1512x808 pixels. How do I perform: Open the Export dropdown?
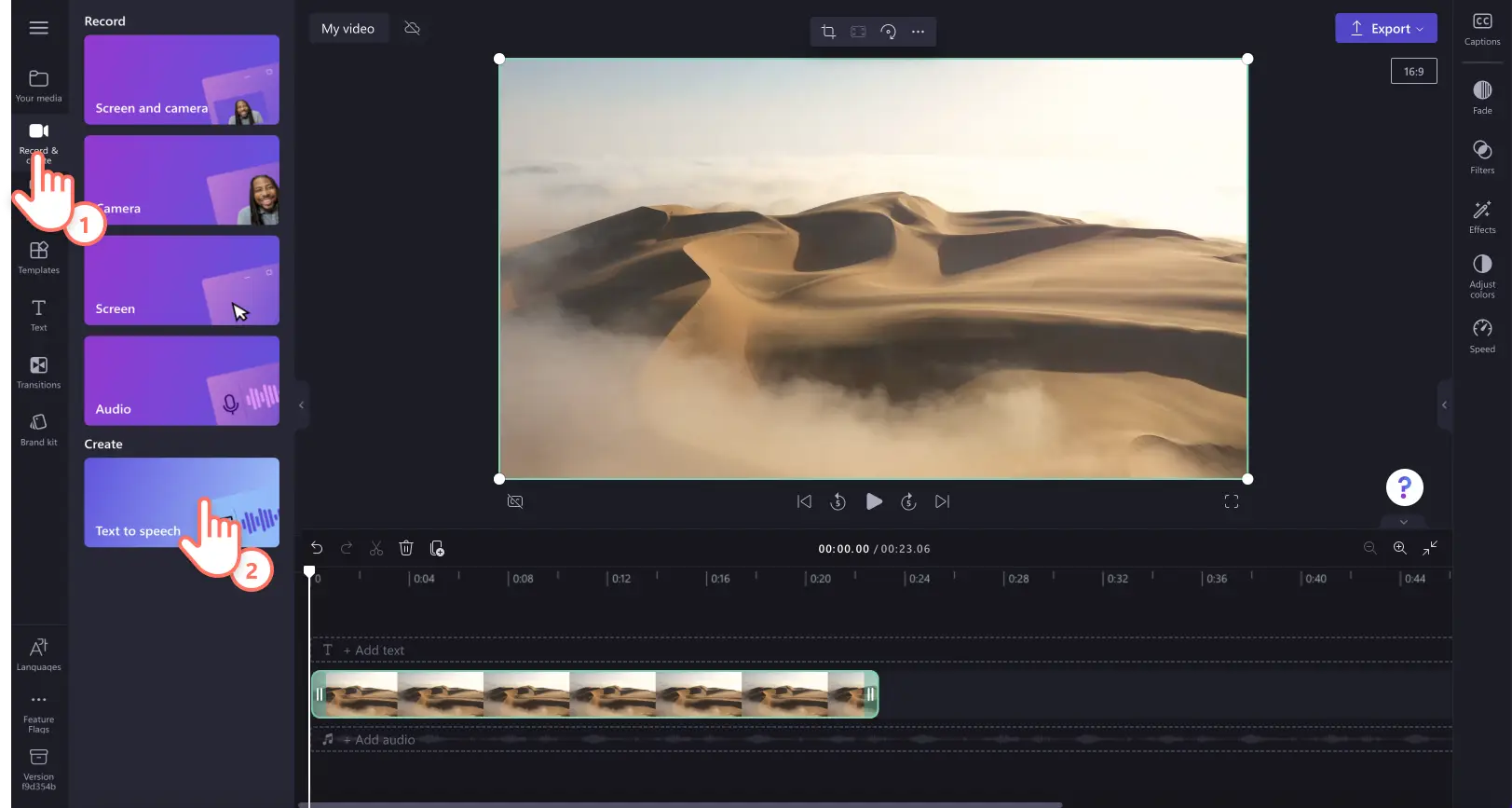(x=1386, y=28)
